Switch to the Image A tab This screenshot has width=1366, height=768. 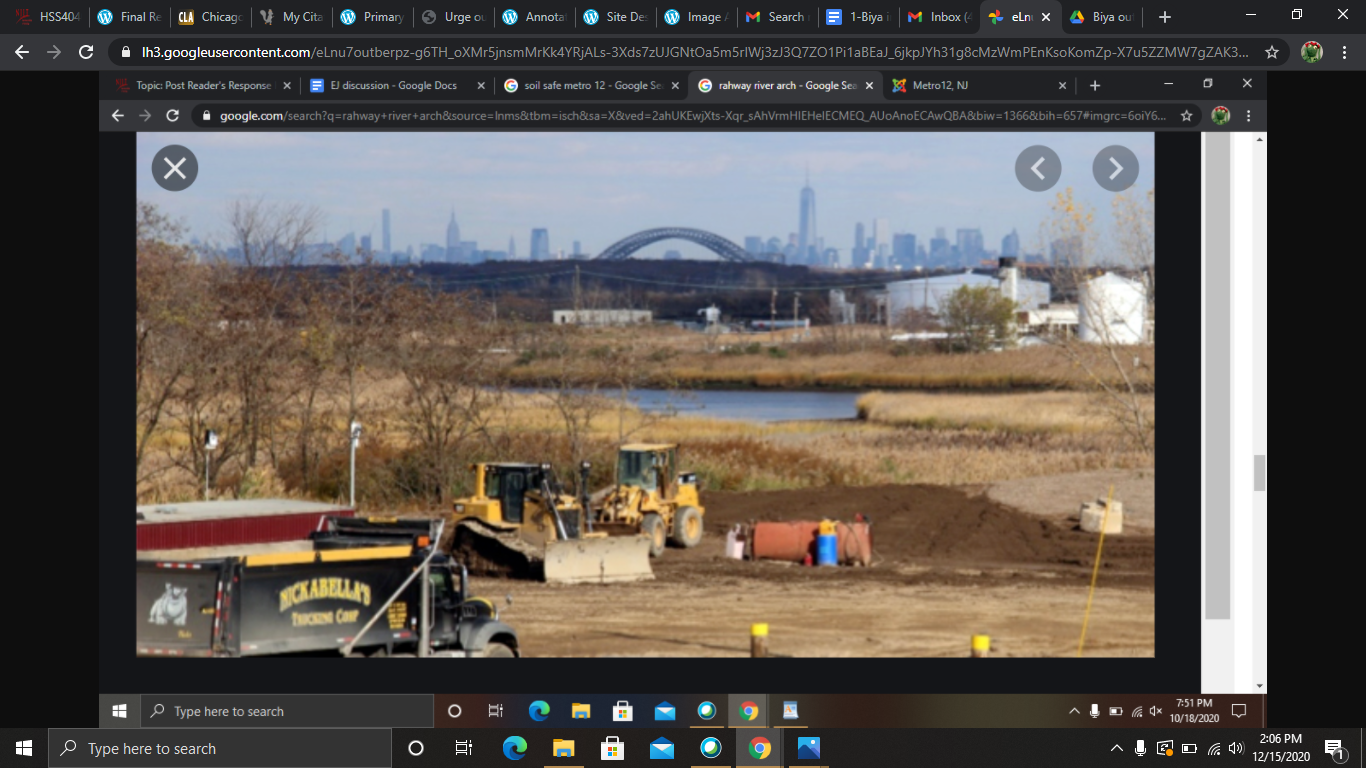point(696,17)
